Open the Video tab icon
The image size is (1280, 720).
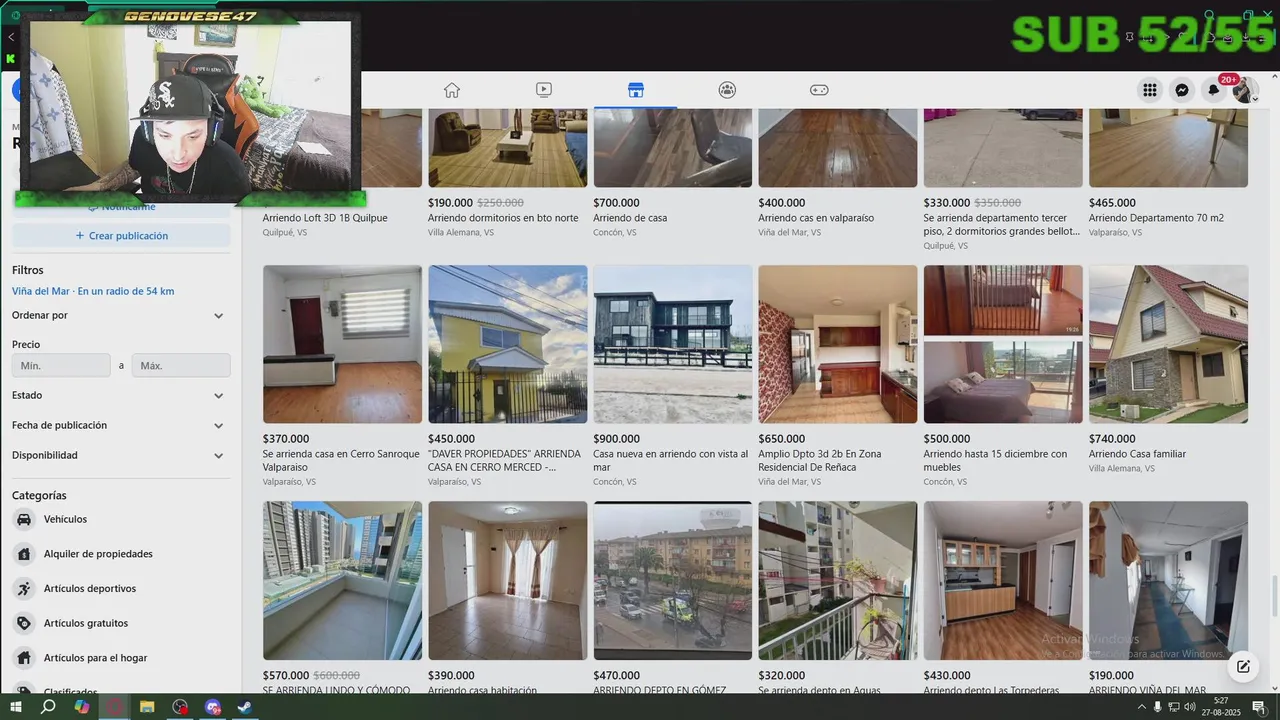point(543,90)
